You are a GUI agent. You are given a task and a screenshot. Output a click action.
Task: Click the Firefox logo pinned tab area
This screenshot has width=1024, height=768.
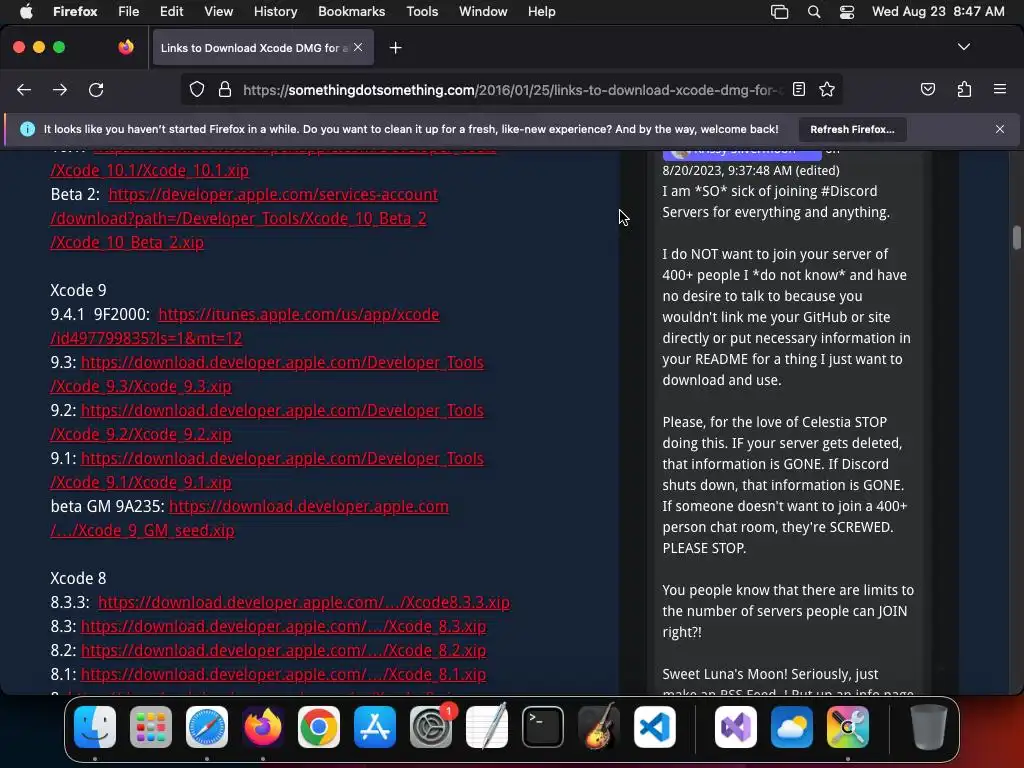(x=126, y=47)
